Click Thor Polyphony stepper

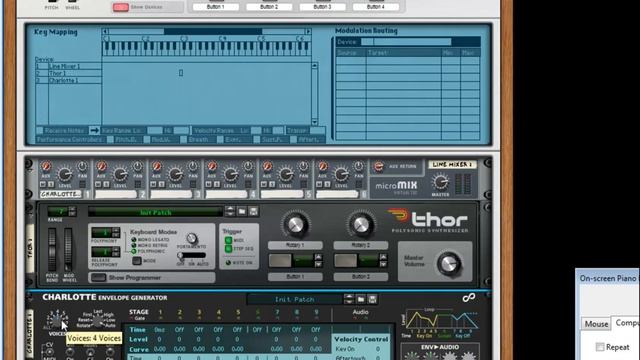coord(116,233)
